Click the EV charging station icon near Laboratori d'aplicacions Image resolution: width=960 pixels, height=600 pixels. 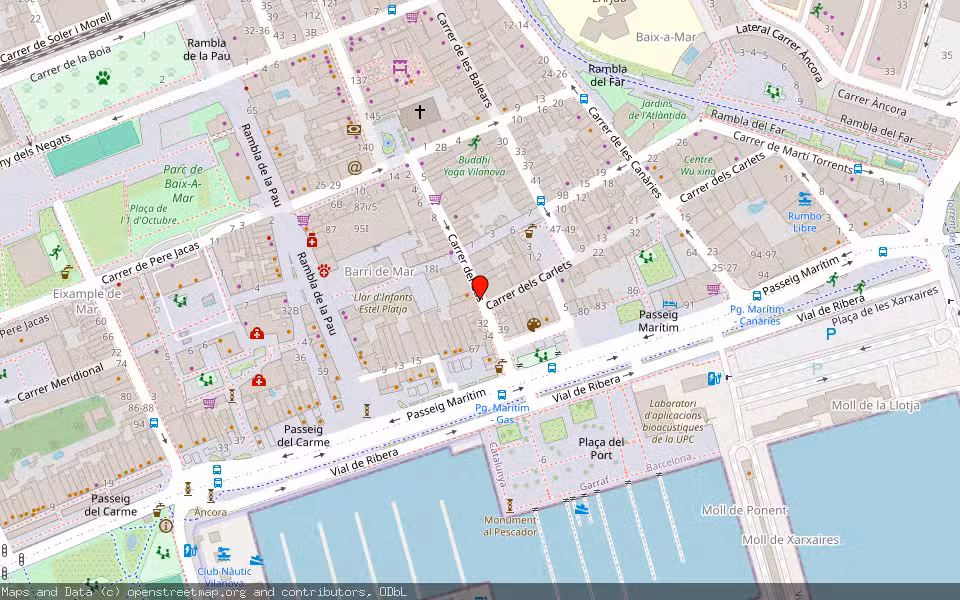click(x=713, y=379)
